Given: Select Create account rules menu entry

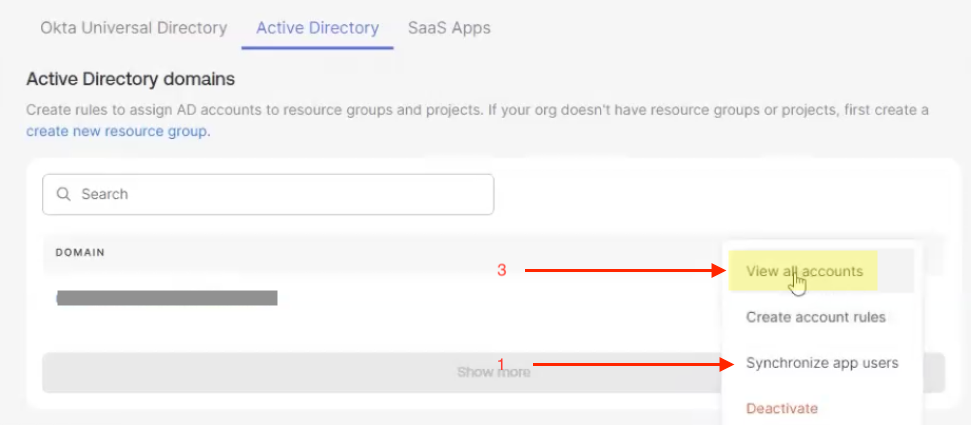Looking at the screenshot, I should pyautogui.click(x=816, y=317).
